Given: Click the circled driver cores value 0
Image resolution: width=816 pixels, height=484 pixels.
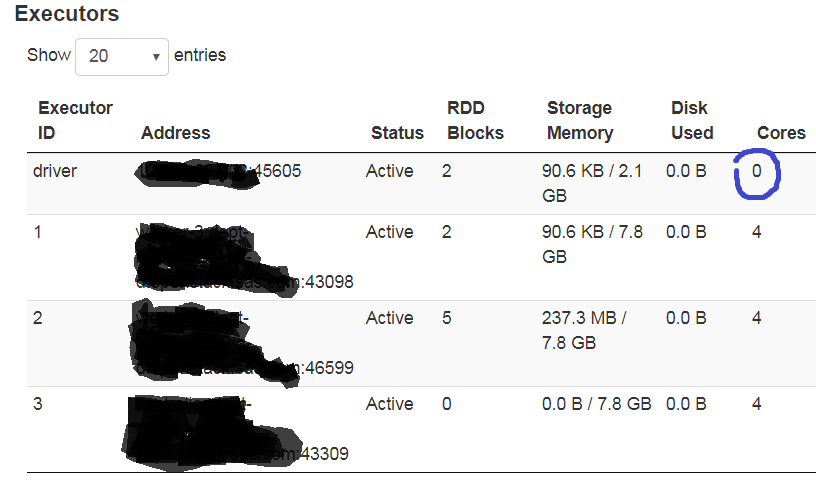Looking at the screenshot, I should click(x=757, y=172).
